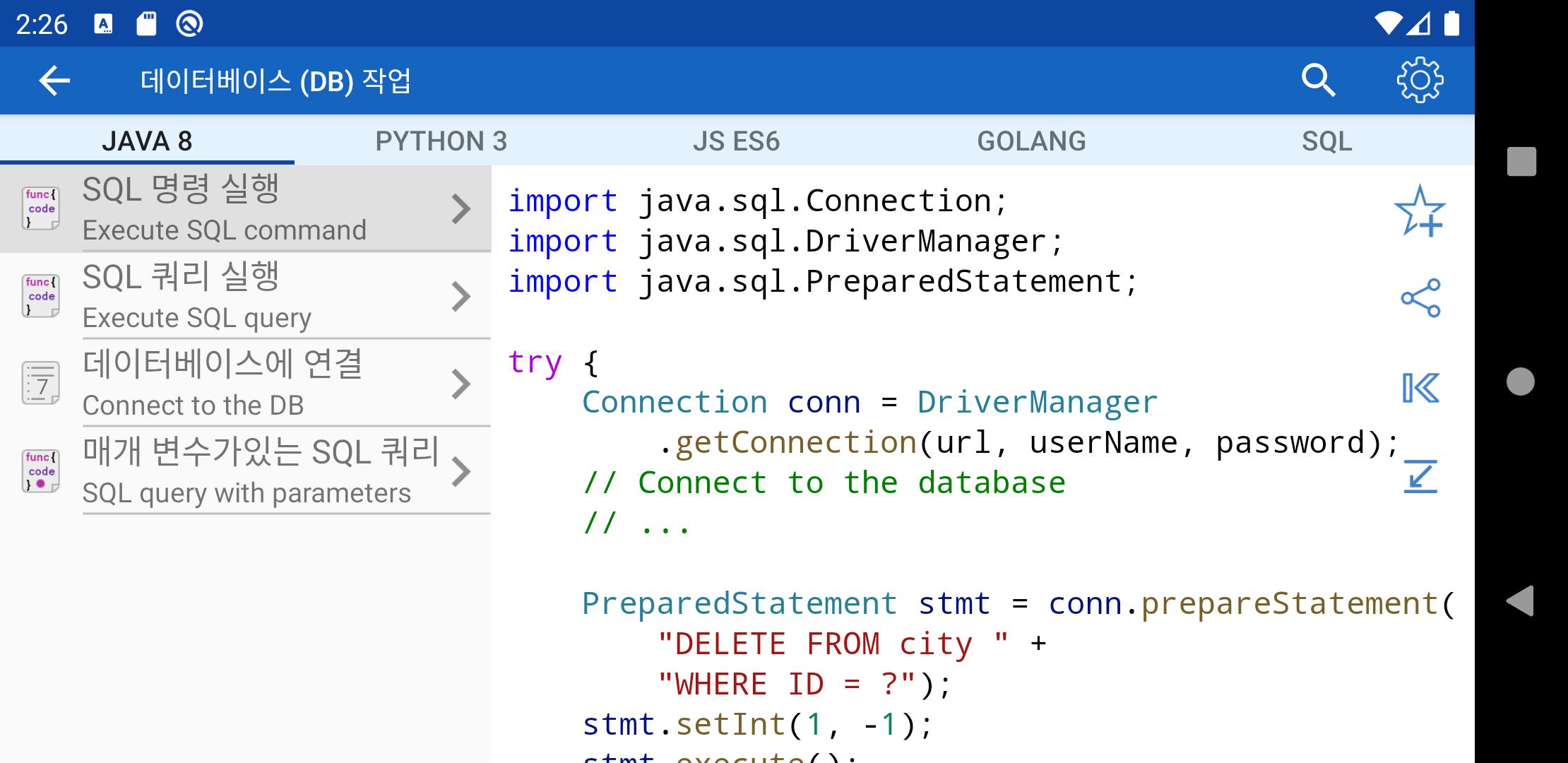Screen dimensions: 1568x763
Task: Tap the func code icon for SQL query
Action: [x=41, y=296]
